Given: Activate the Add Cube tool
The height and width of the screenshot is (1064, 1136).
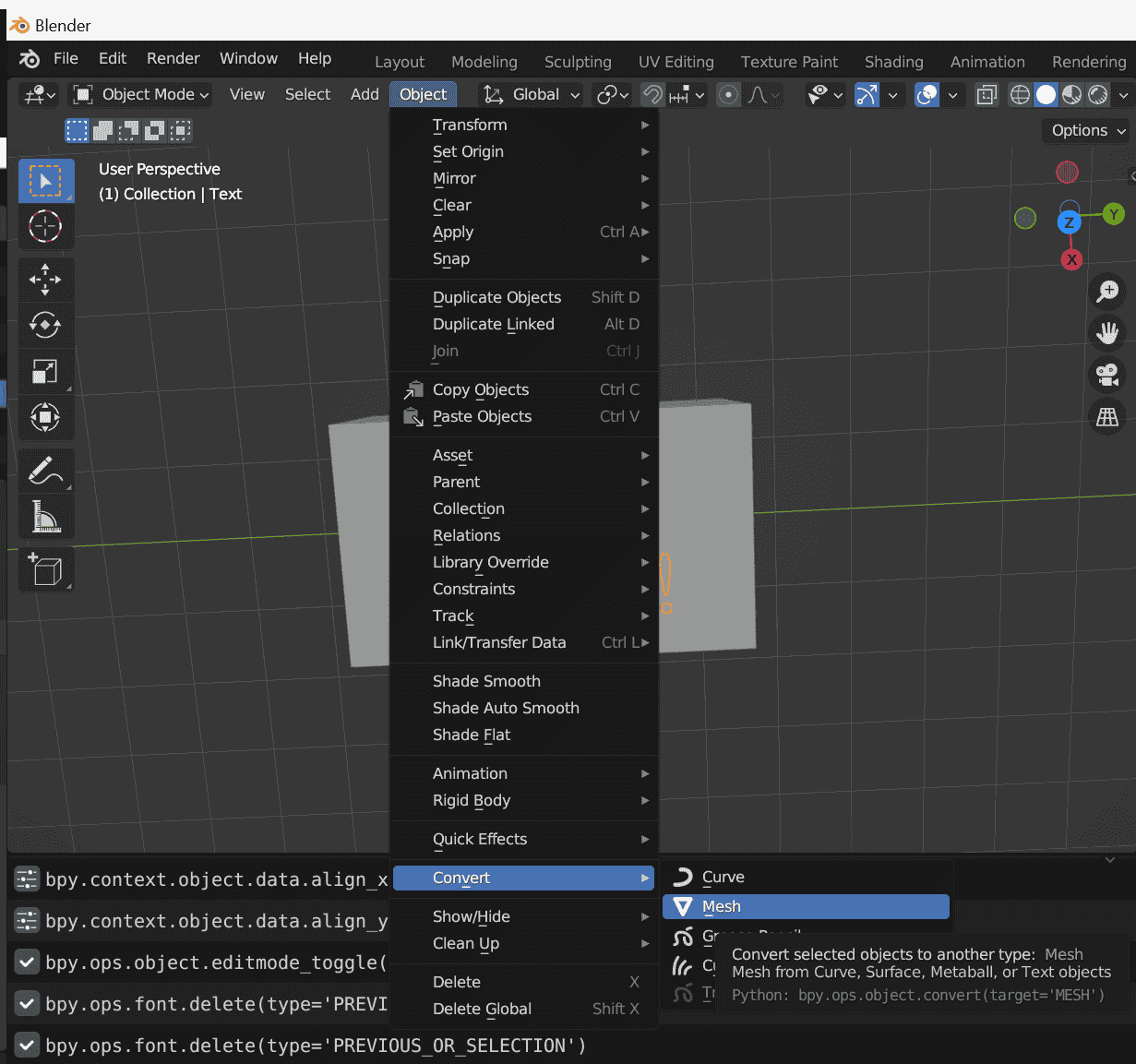Looking at the screenshot, I should click(46, 570).
